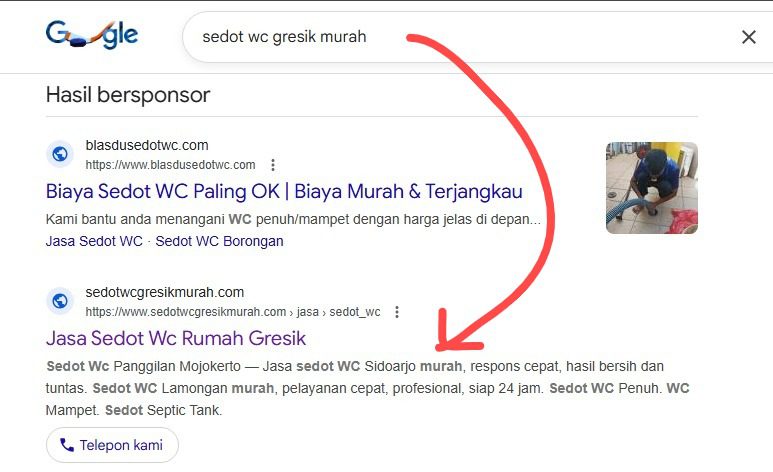Click the https://www.blasdusedotwc.com URL text
Viewport: 773px width, 472px height.
point(171,165)
